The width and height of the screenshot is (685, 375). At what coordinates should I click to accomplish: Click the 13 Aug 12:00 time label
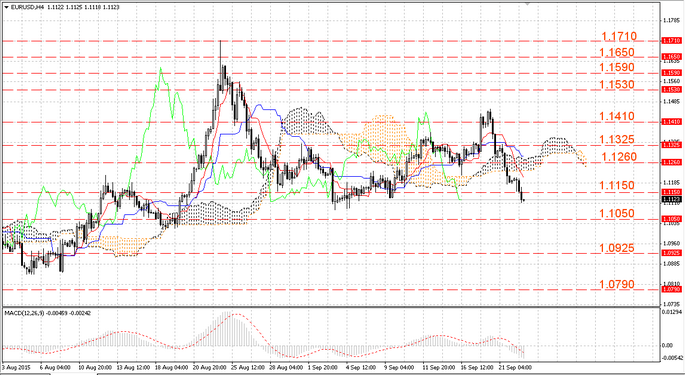(133, 368)
